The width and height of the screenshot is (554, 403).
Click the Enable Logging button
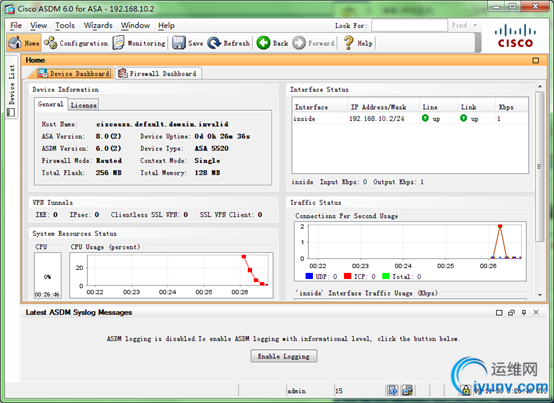point(284,356)
